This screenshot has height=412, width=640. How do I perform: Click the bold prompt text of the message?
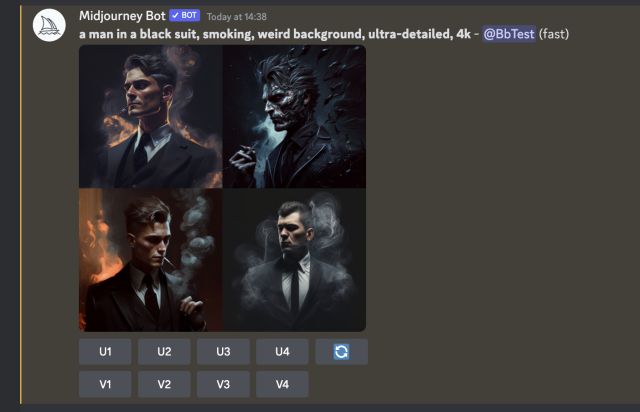point(275,34)
